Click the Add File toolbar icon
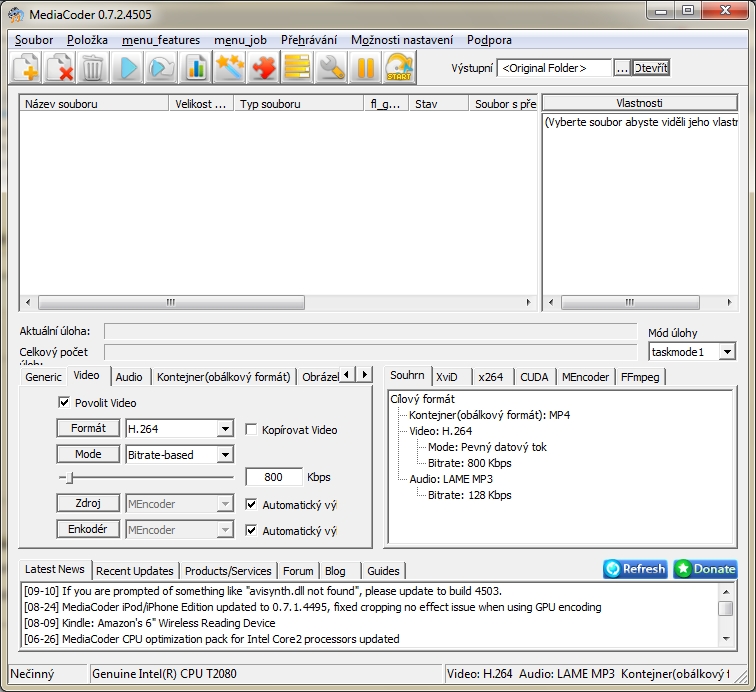Viewport: 756px width, 692px height. point(27,68)
